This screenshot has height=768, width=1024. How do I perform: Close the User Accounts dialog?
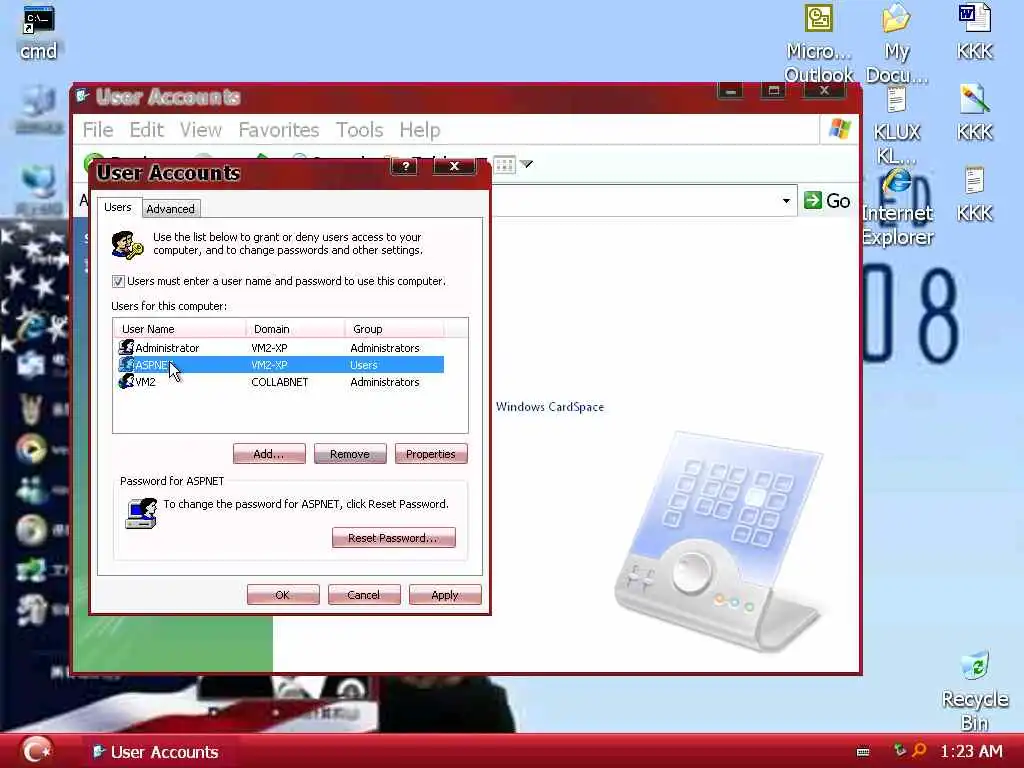tap(455, 167)
